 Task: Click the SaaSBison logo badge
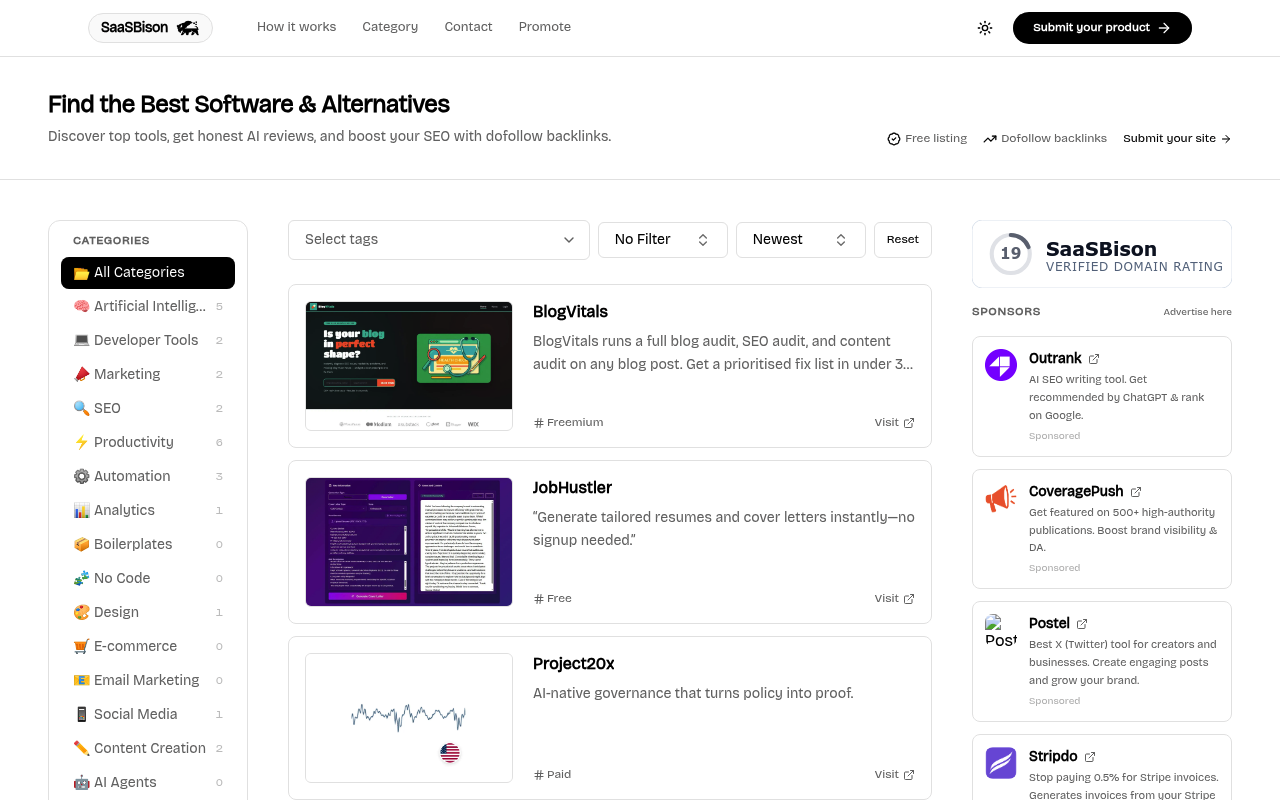click(150, 28)
